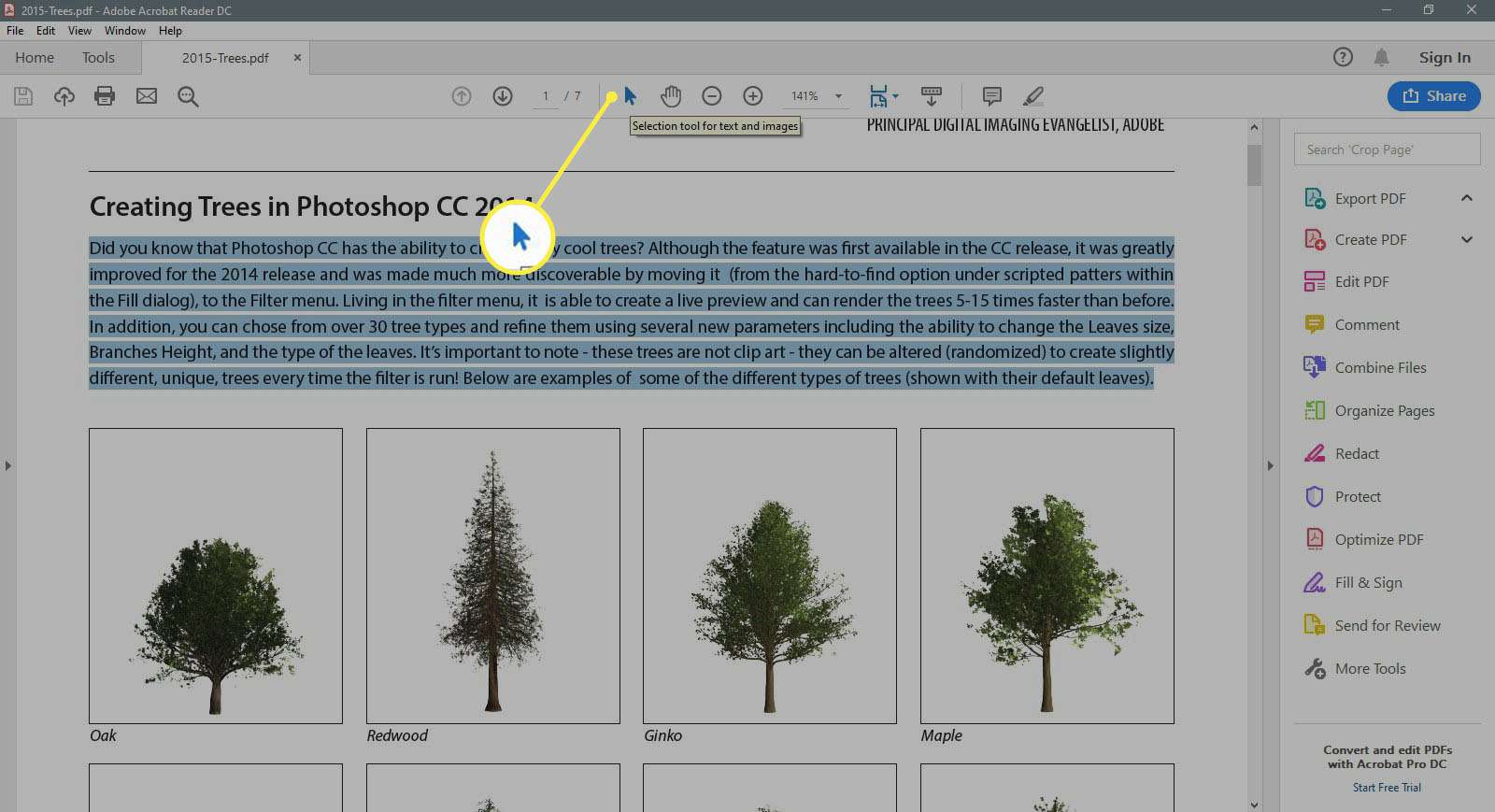Viewport: 1495px width, 812px height.
Task: Click the Start Free Trial link
Action: (x=1387, y=788)
